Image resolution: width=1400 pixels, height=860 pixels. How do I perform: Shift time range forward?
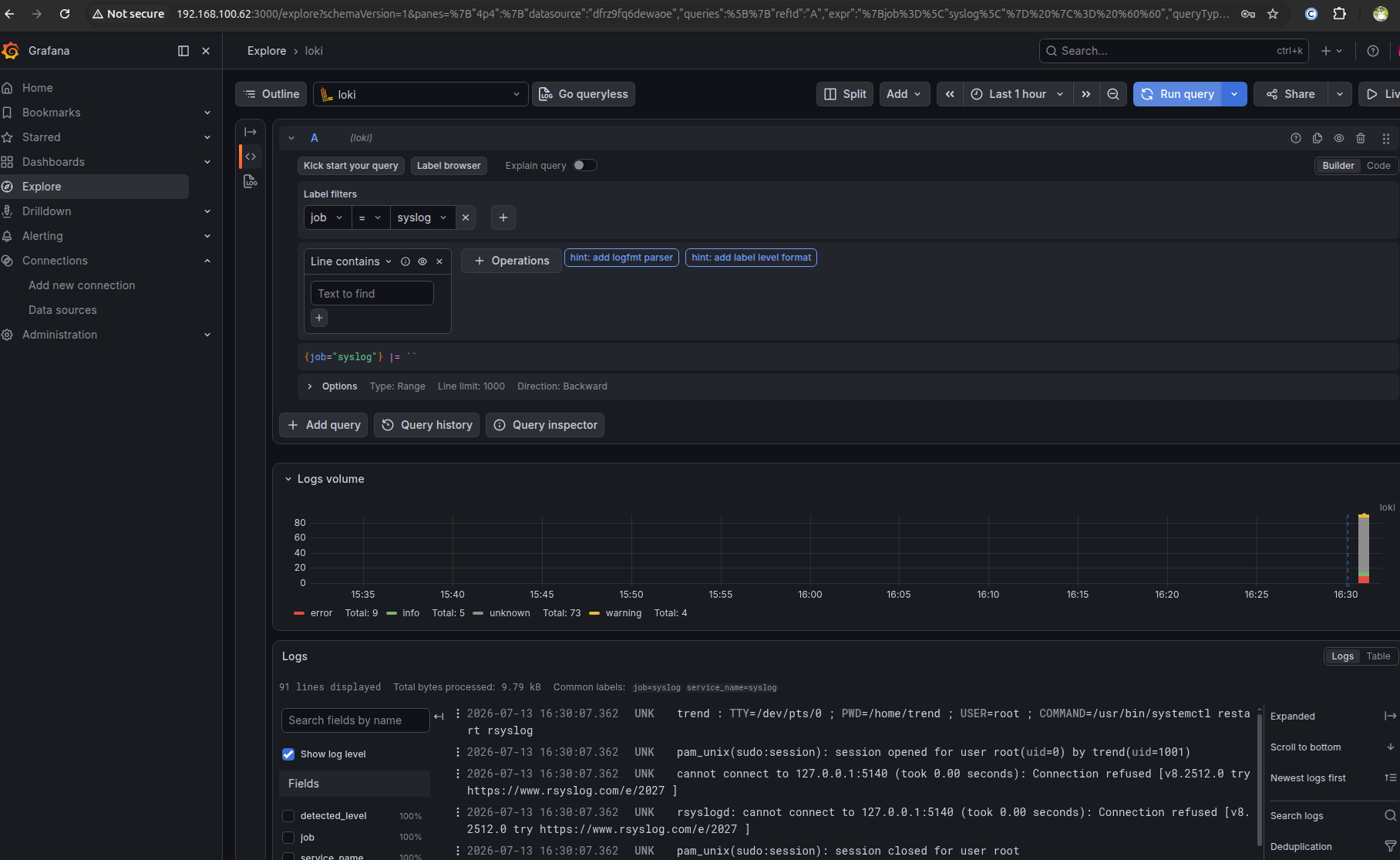click(1086, 94)
